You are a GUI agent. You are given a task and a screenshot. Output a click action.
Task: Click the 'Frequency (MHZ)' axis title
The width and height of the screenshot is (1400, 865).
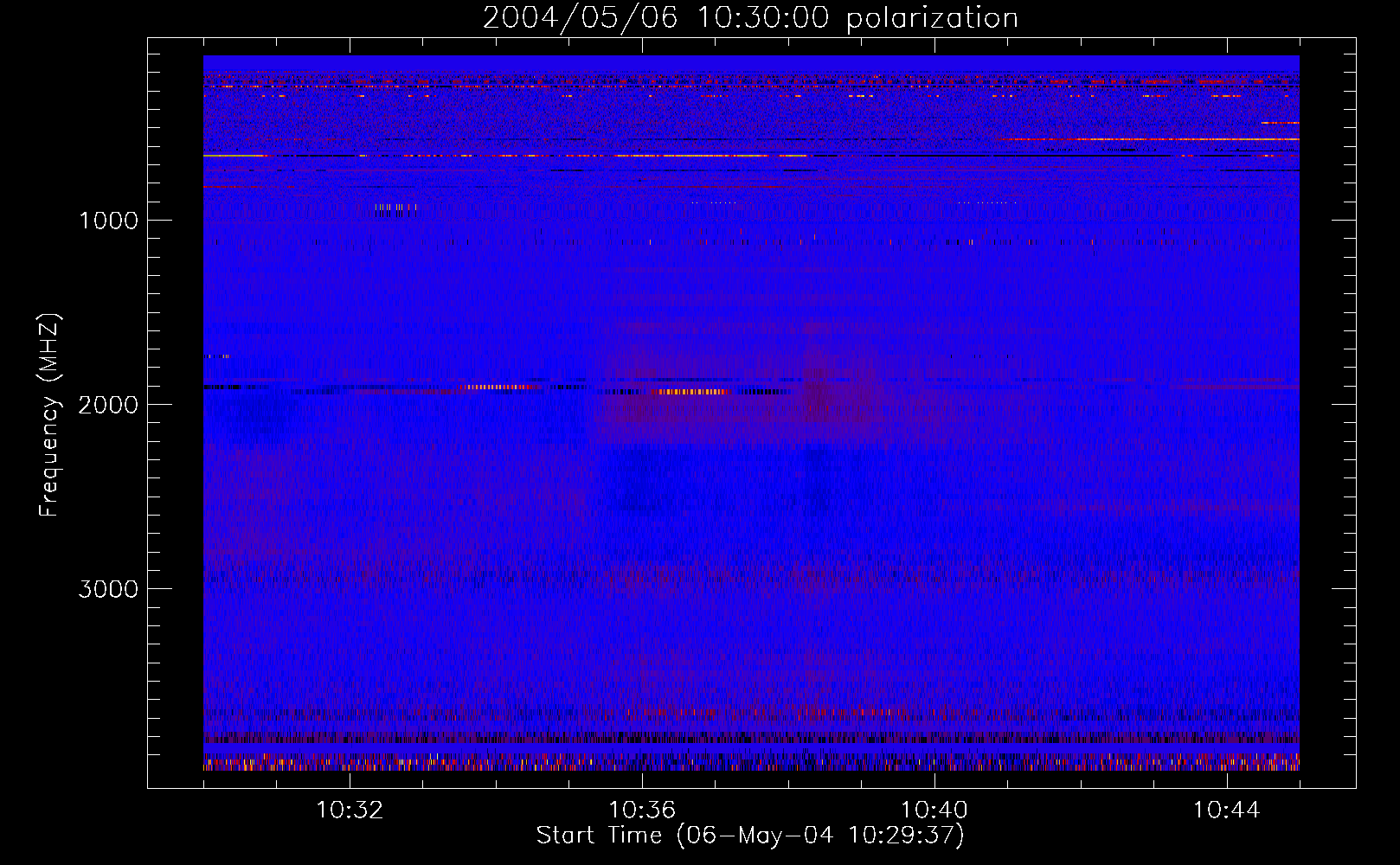coord(48,415)
